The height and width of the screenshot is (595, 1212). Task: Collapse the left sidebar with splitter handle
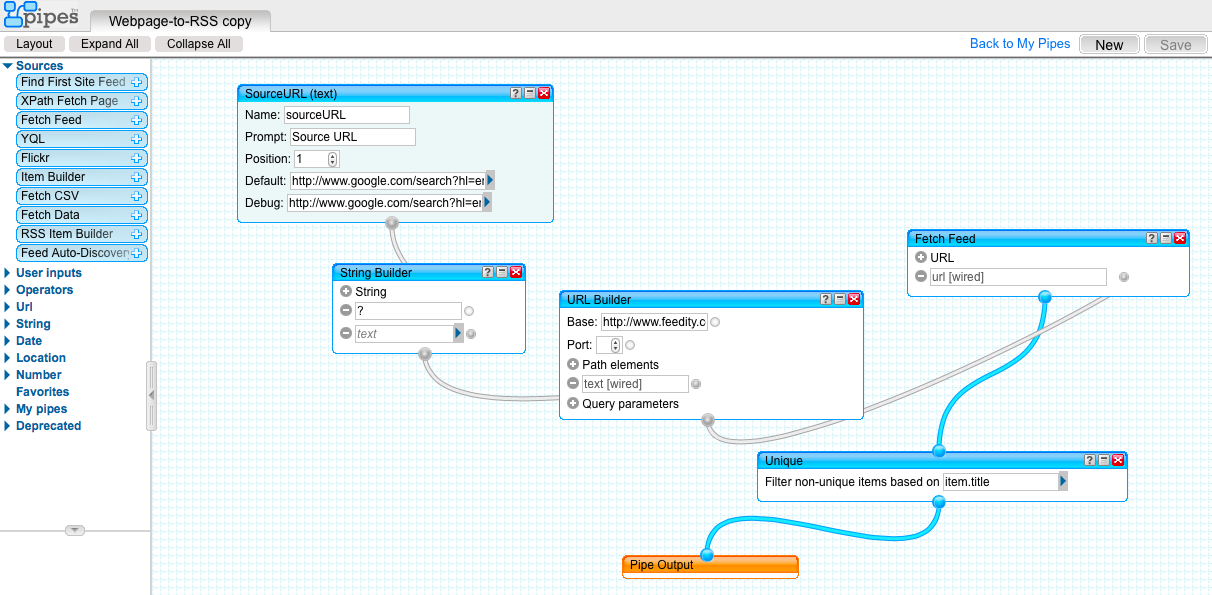point(152,395)
